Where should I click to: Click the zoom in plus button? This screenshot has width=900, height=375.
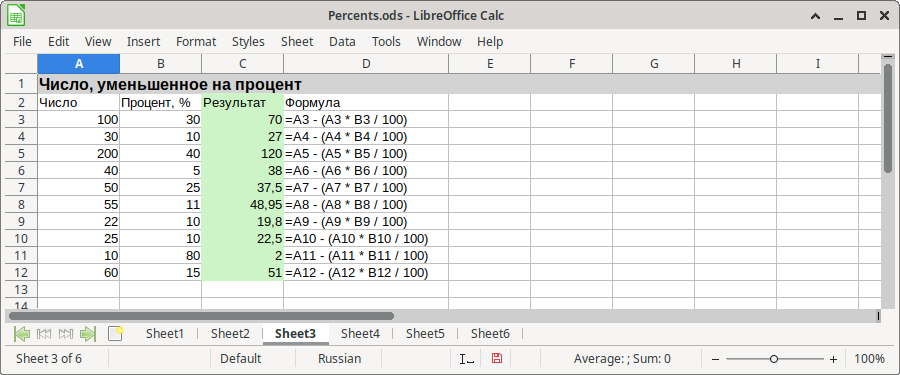pos(834,359)
